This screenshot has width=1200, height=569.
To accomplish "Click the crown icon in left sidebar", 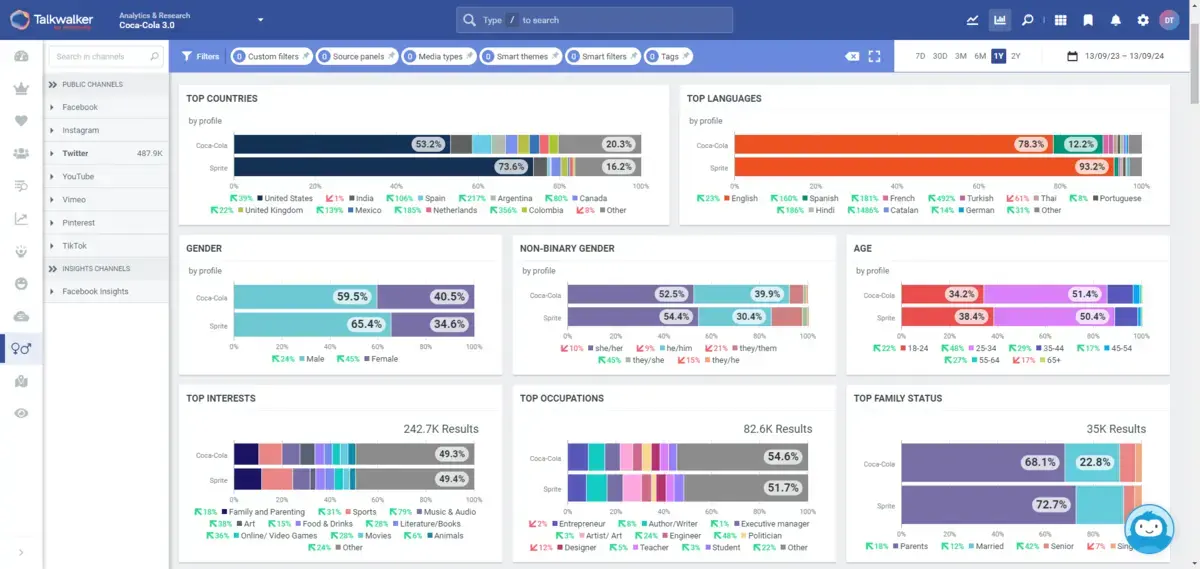I will point(21,89).
